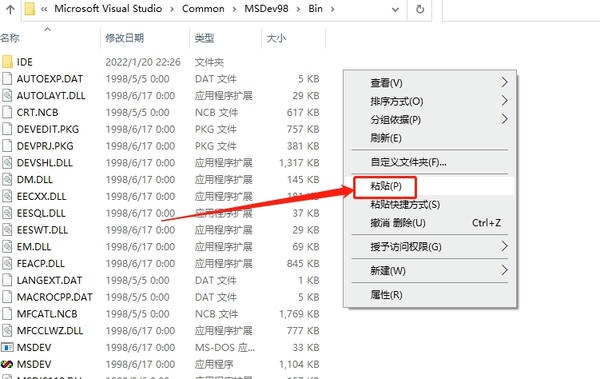
Task: Select the EECXX.DLL file icon
Action: tap(7, 196)
